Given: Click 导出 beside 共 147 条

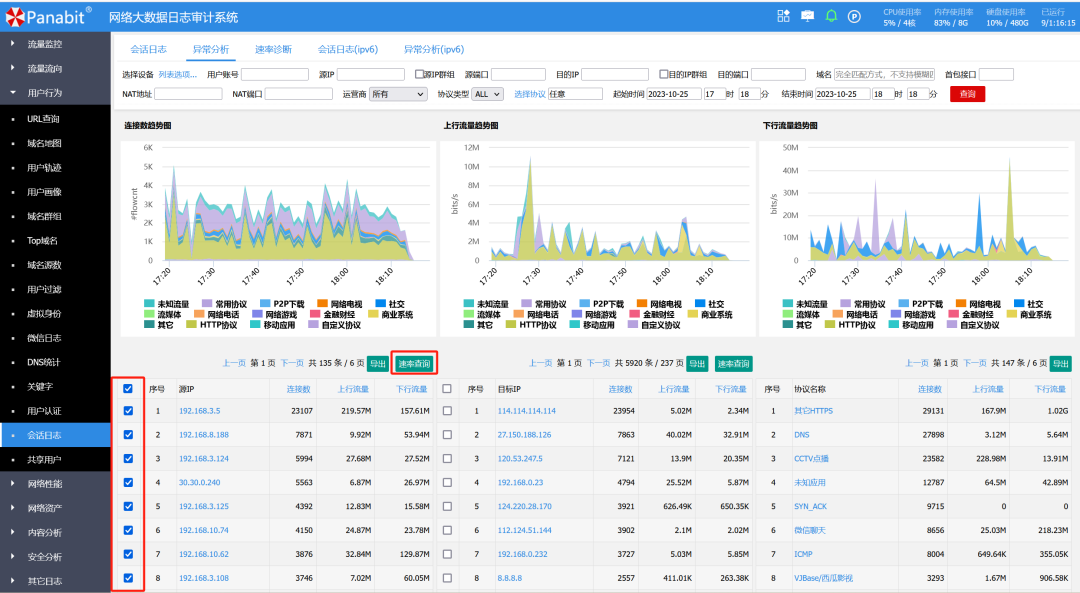Looking at the screenshot, I should point(1061,364).
